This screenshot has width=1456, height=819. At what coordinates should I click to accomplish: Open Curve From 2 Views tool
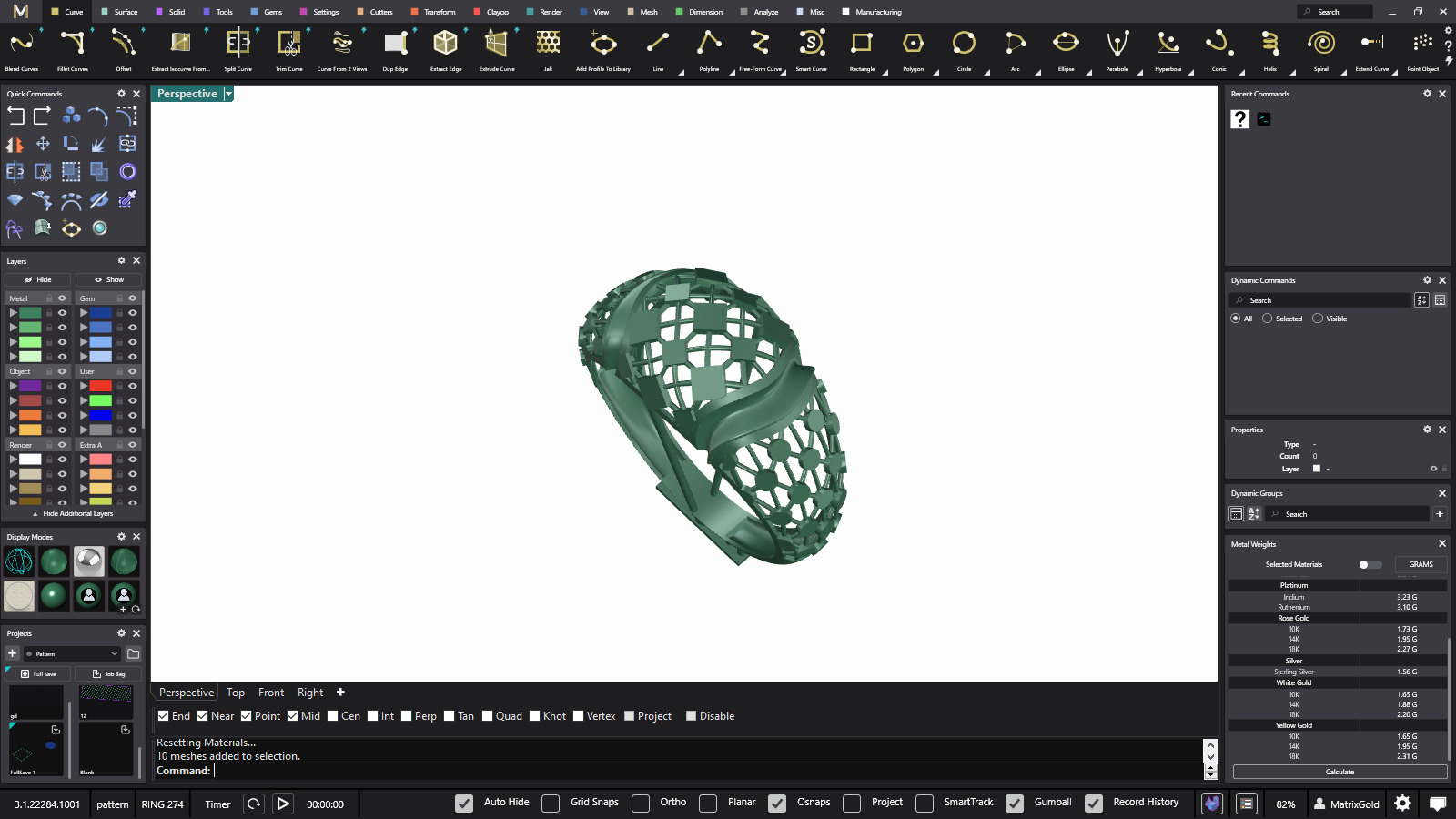tap(342, 49)
